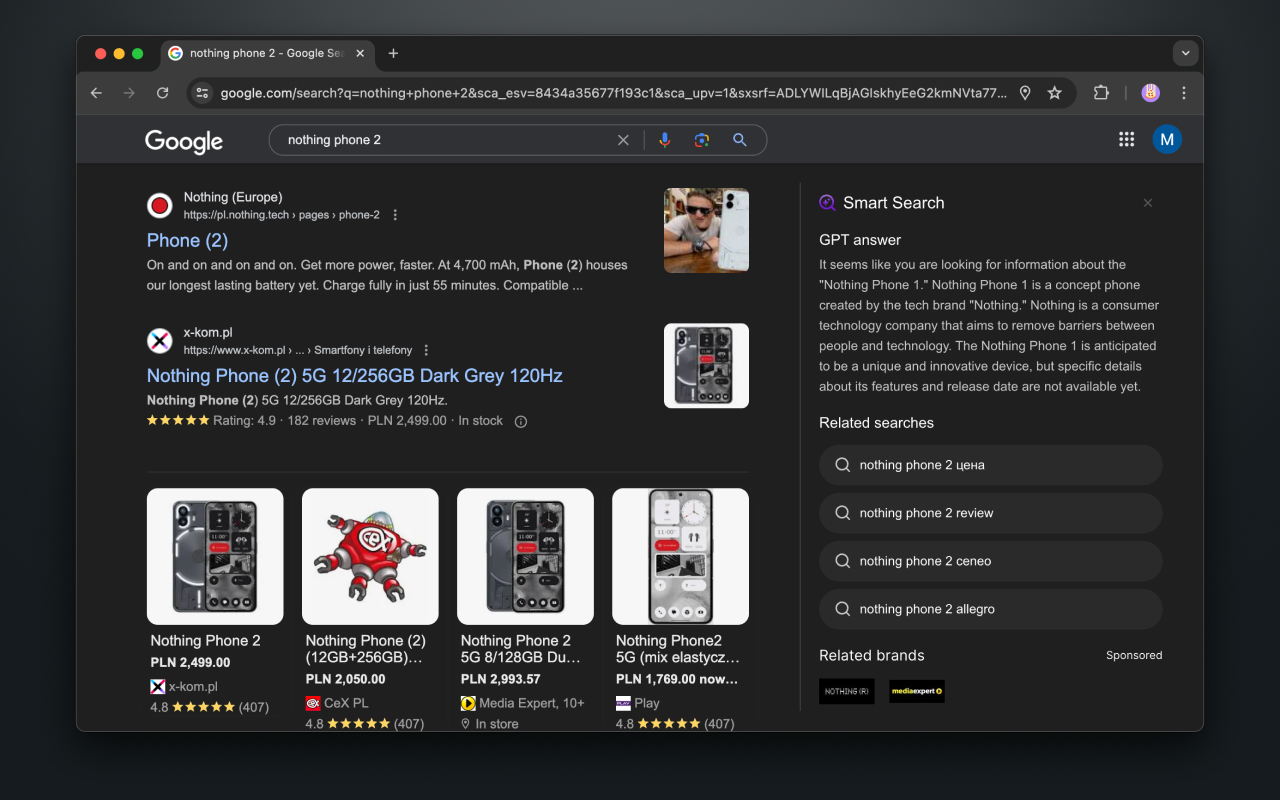Expand the tab search dropdown arrow
Screen dimensions: 1280x800
1185,53
